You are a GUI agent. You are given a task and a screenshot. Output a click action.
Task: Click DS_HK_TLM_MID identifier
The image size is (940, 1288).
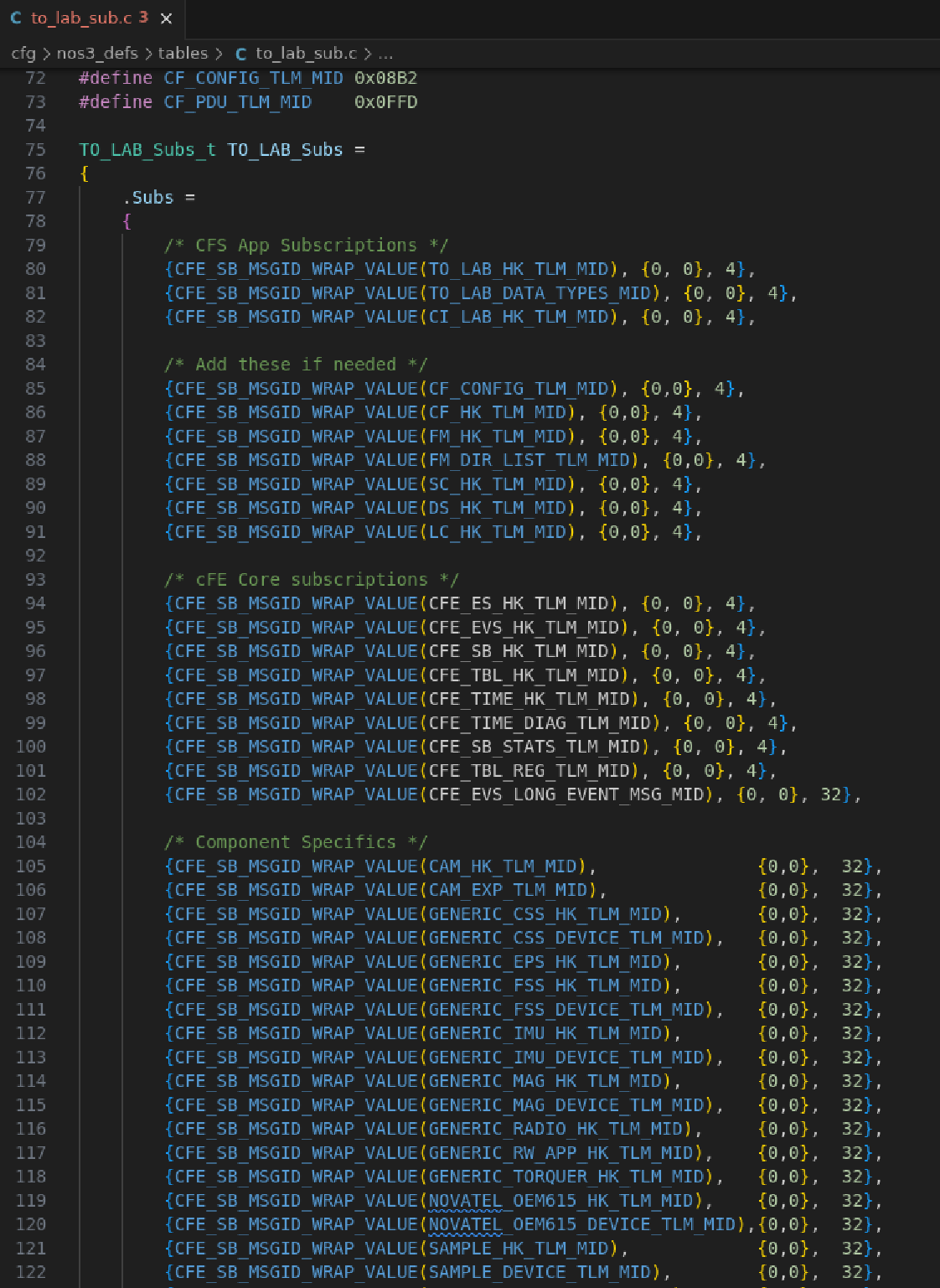(x=498, y=508)
